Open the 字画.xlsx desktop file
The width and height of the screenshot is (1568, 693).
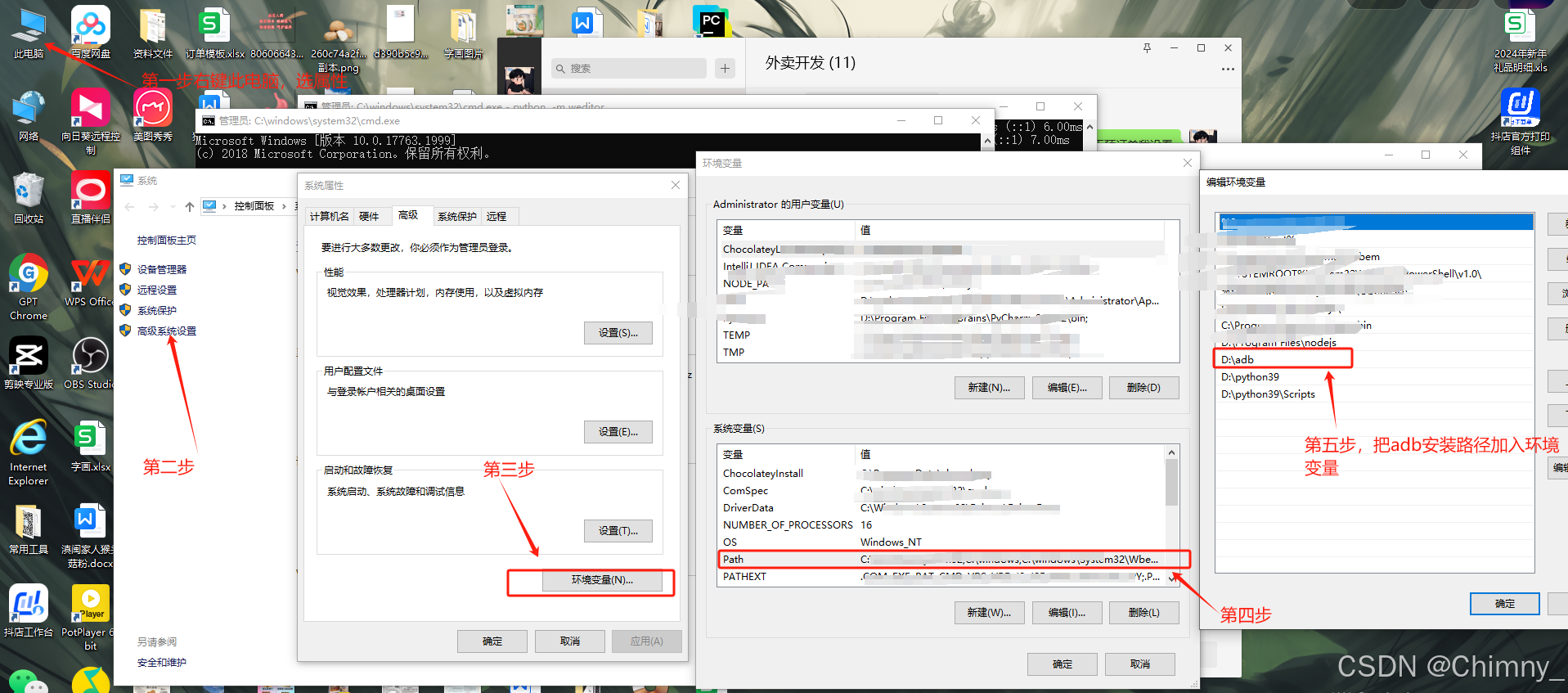[x=90, y=446]
